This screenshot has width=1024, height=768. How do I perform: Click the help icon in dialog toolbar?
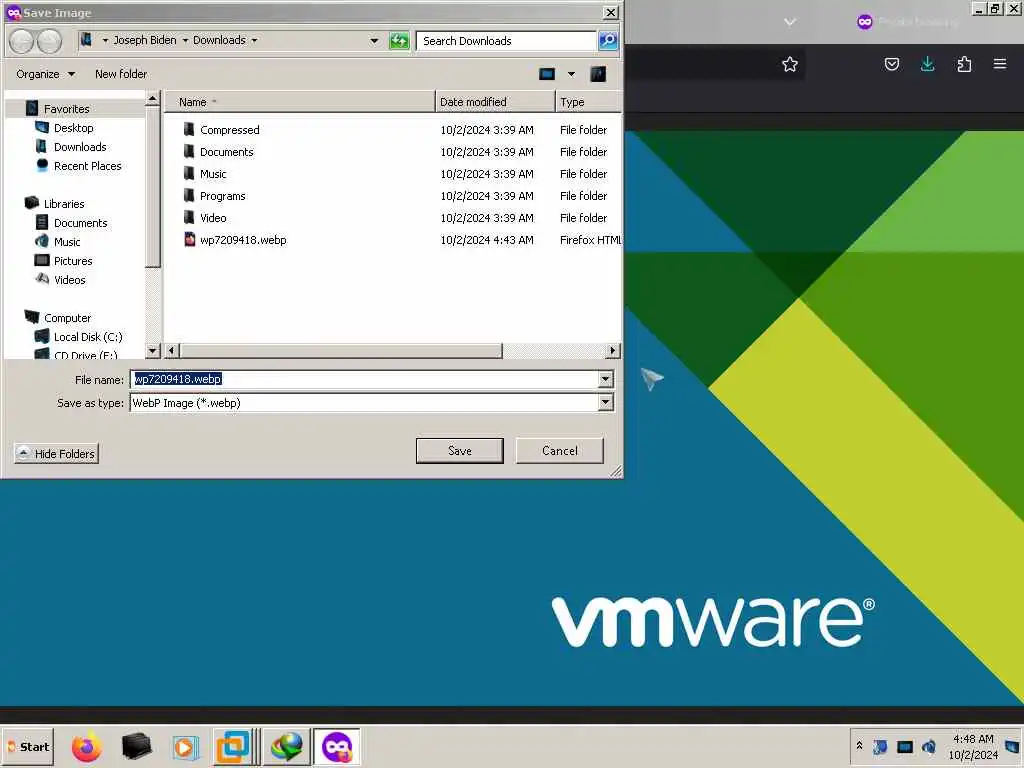click(x=598, y=74)
